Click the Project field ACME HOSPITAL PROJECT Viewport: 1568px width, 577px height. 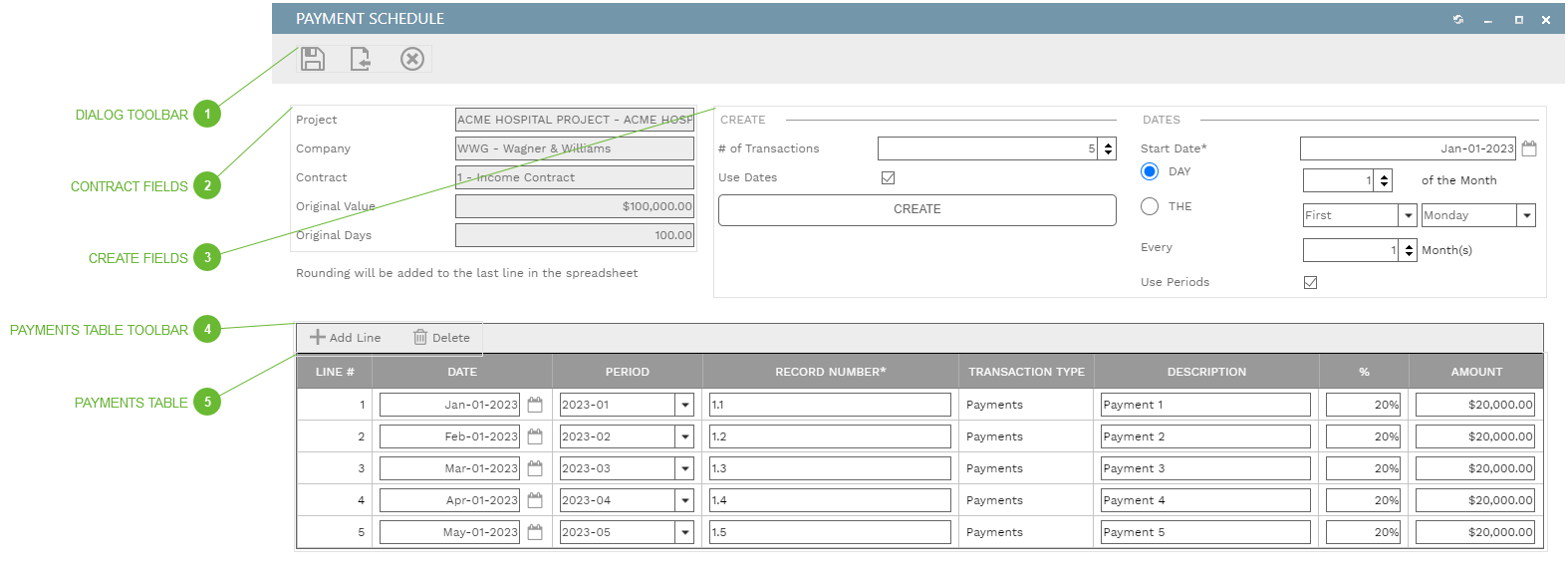click(575, 120)
